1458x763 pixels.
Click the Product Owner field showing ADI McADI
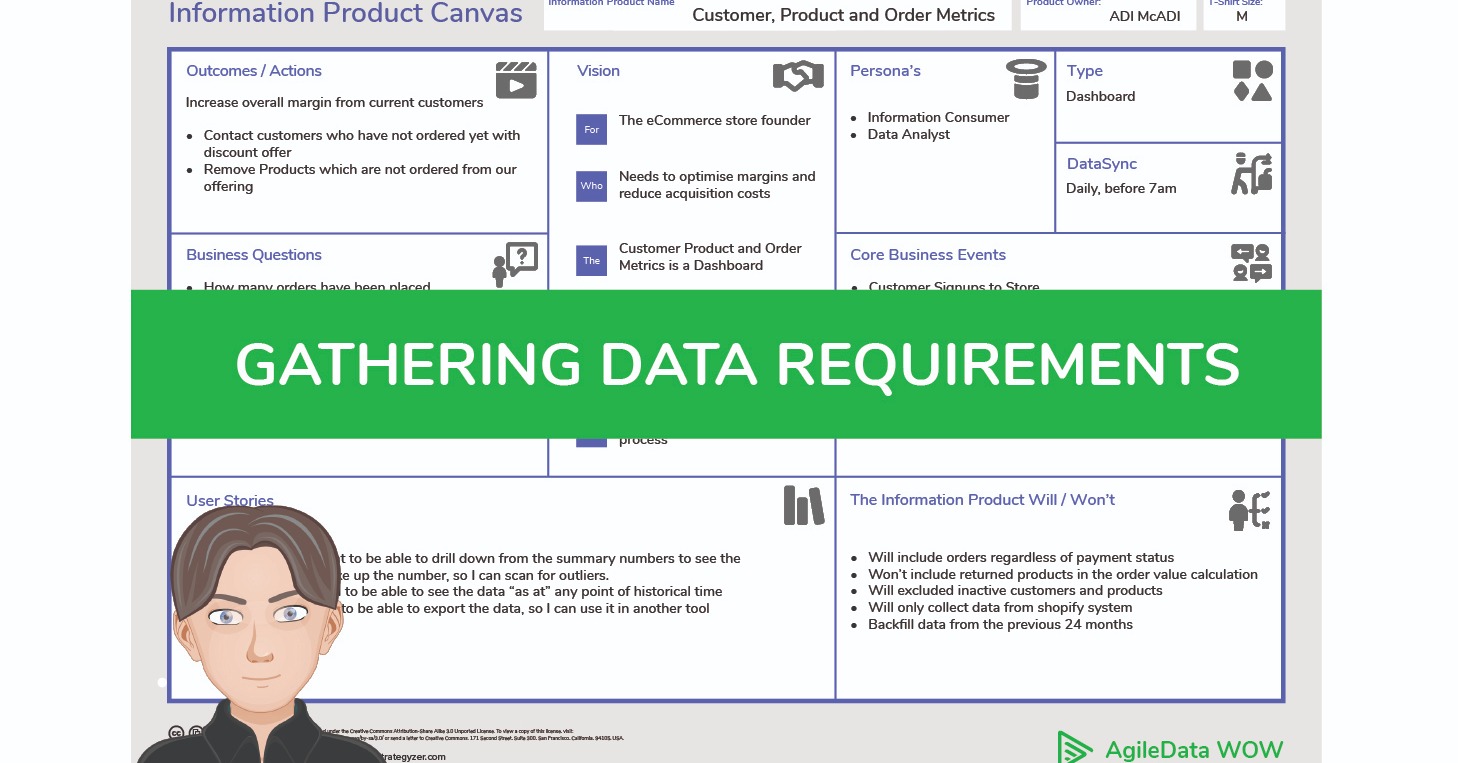(x=1108, y=15)
